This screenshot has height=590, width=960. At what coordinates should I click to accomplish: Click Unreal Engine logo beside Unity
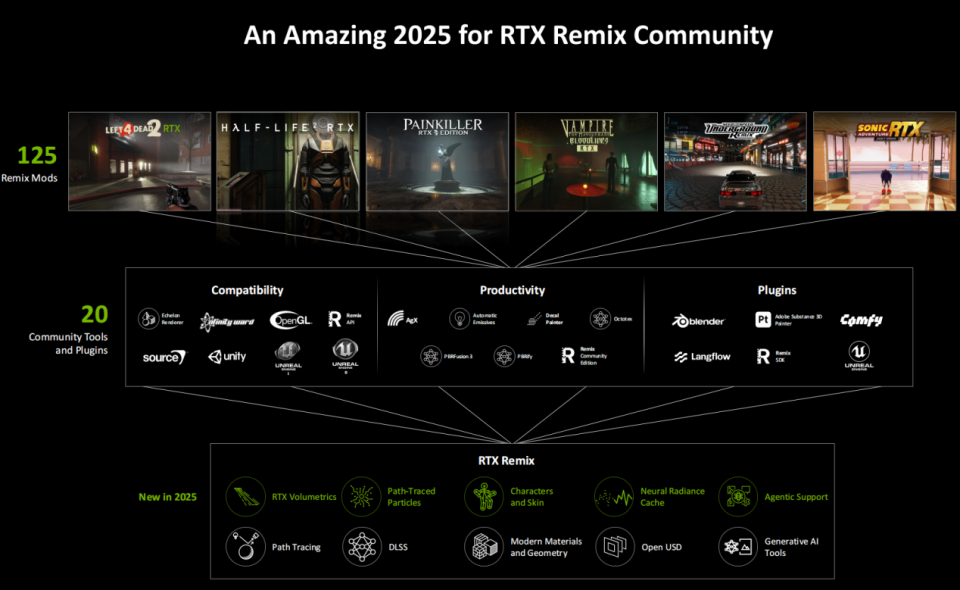(288, 357)
